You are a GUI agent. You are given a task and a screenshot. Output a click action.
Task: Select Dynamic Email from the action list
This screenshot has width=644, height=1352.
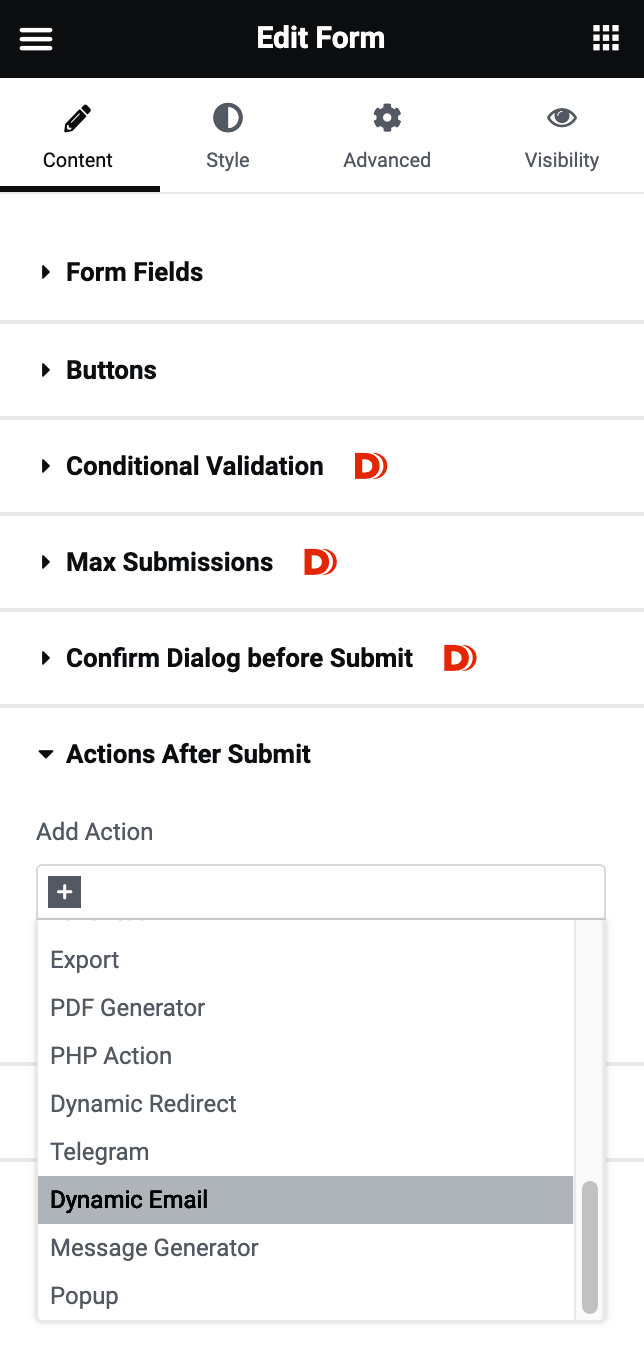128,1199
